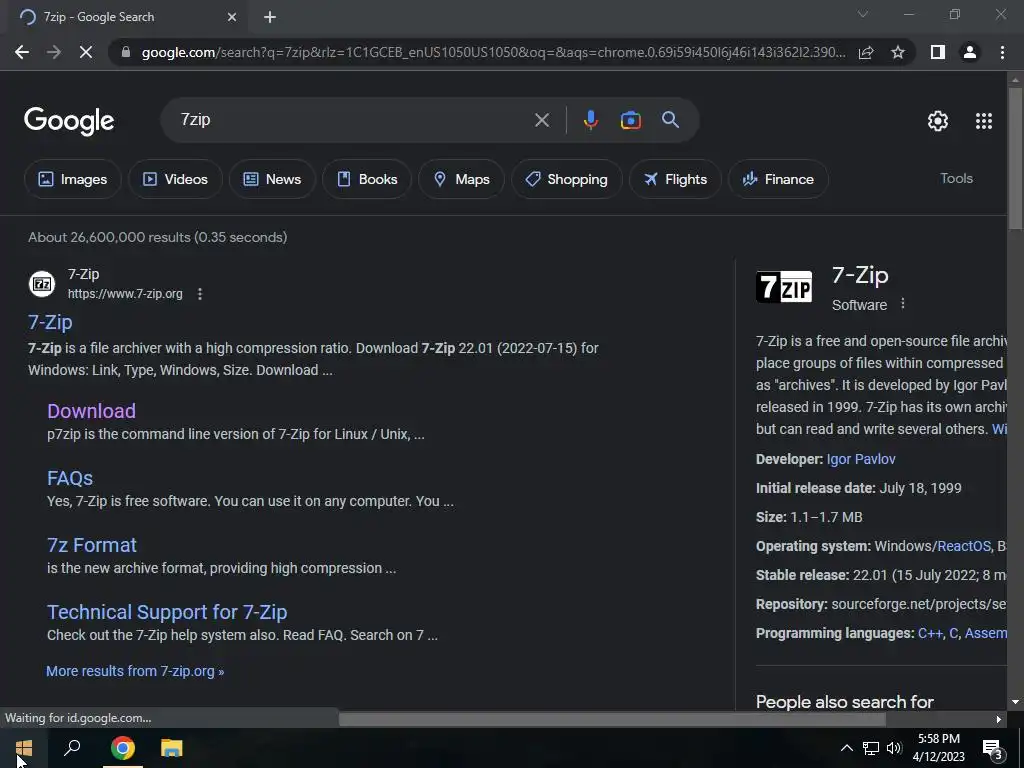Click the horizontal scrollbar thumb

click(x=612, y=719)
